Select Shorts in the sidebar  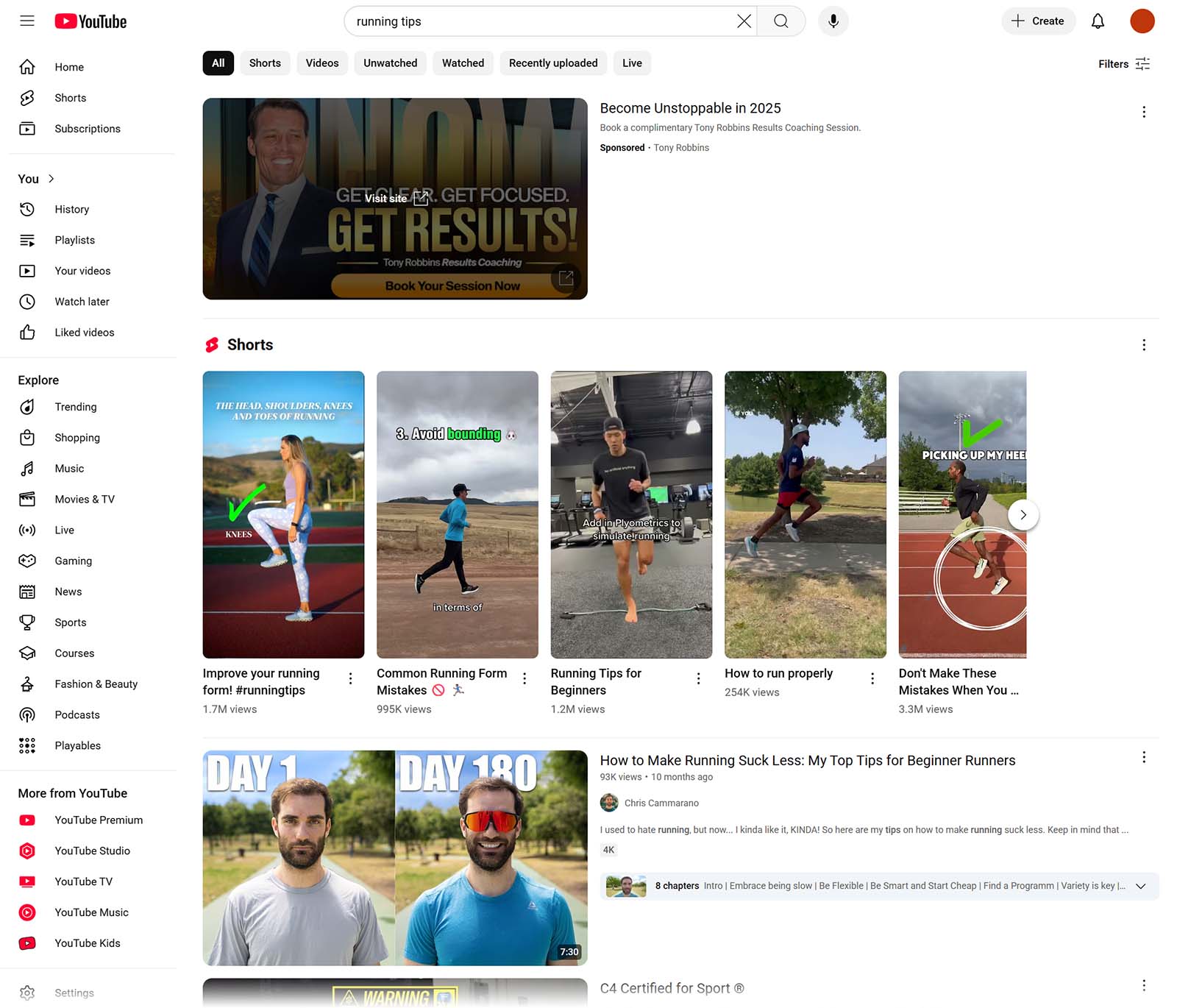click(x=70, y=97)
